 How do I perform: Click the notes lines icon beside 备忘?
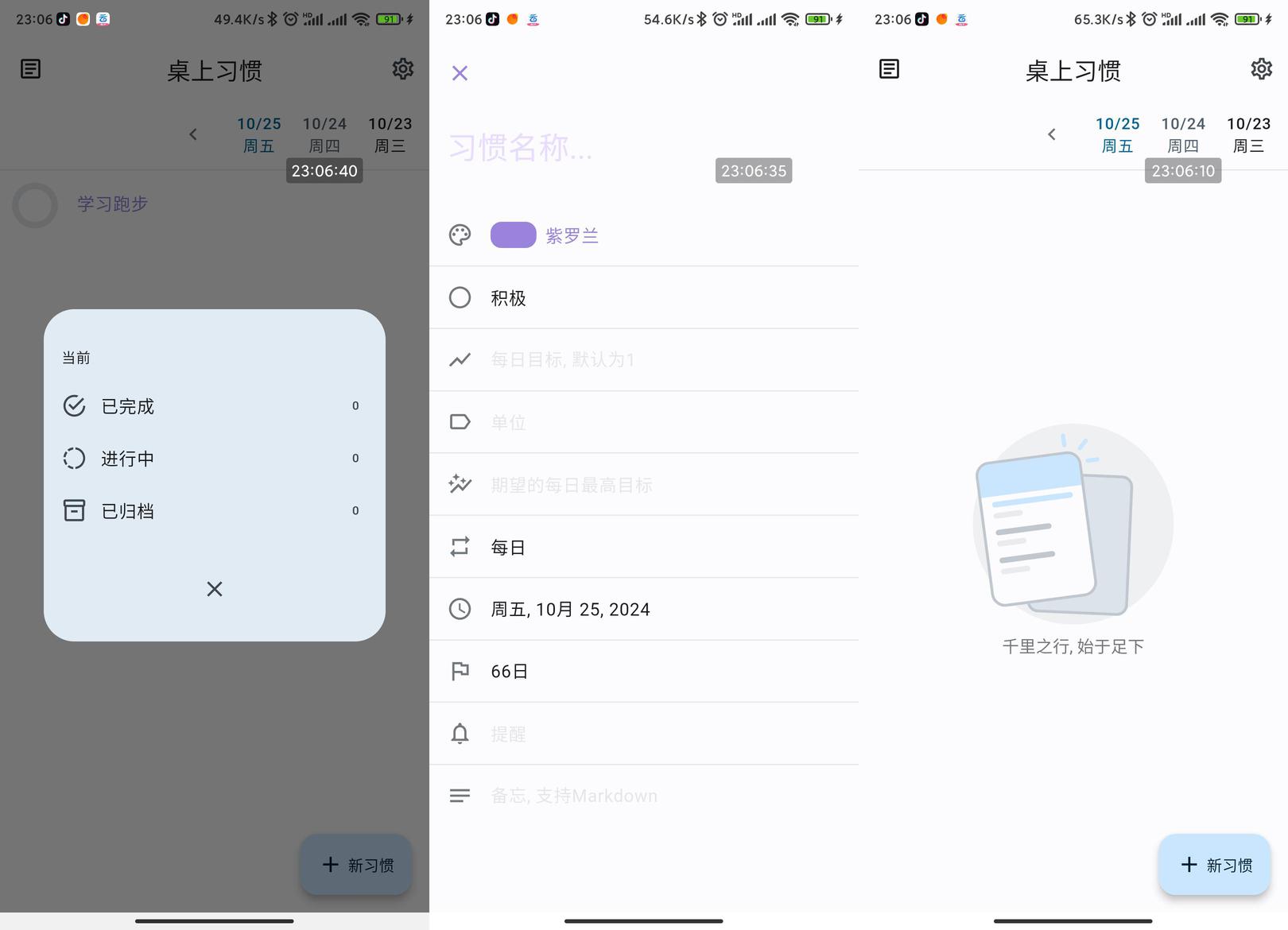coord(460,796)
